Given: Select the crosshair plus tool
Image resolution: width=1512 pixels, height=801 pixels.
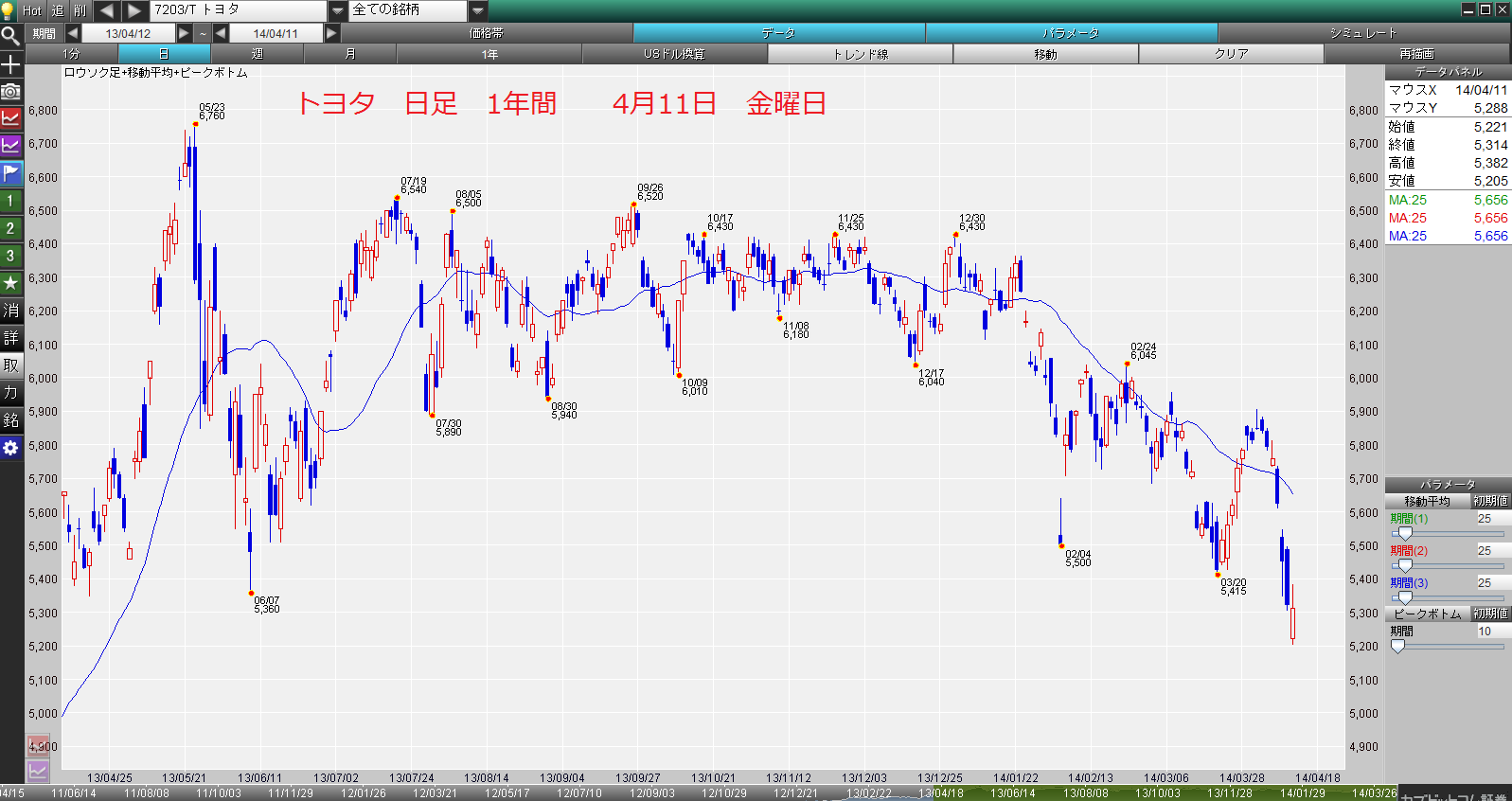Looking at the screenshot, I should tap(10, 63).
